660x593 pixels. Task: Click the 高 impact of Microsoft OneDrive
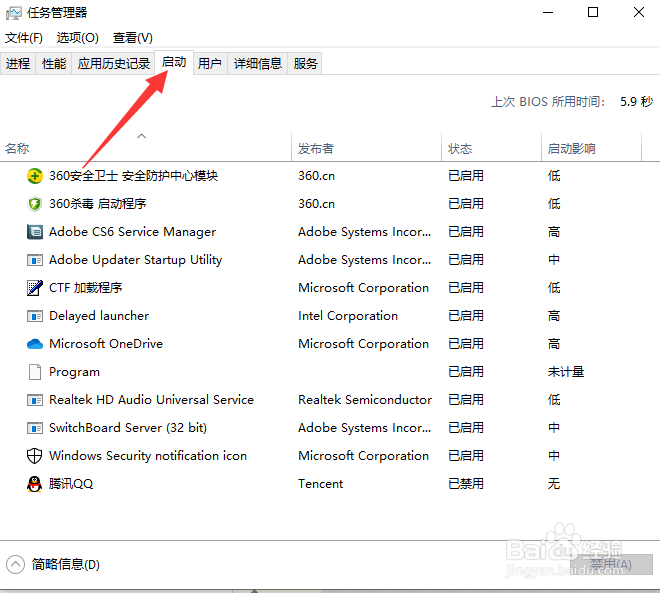554,344
